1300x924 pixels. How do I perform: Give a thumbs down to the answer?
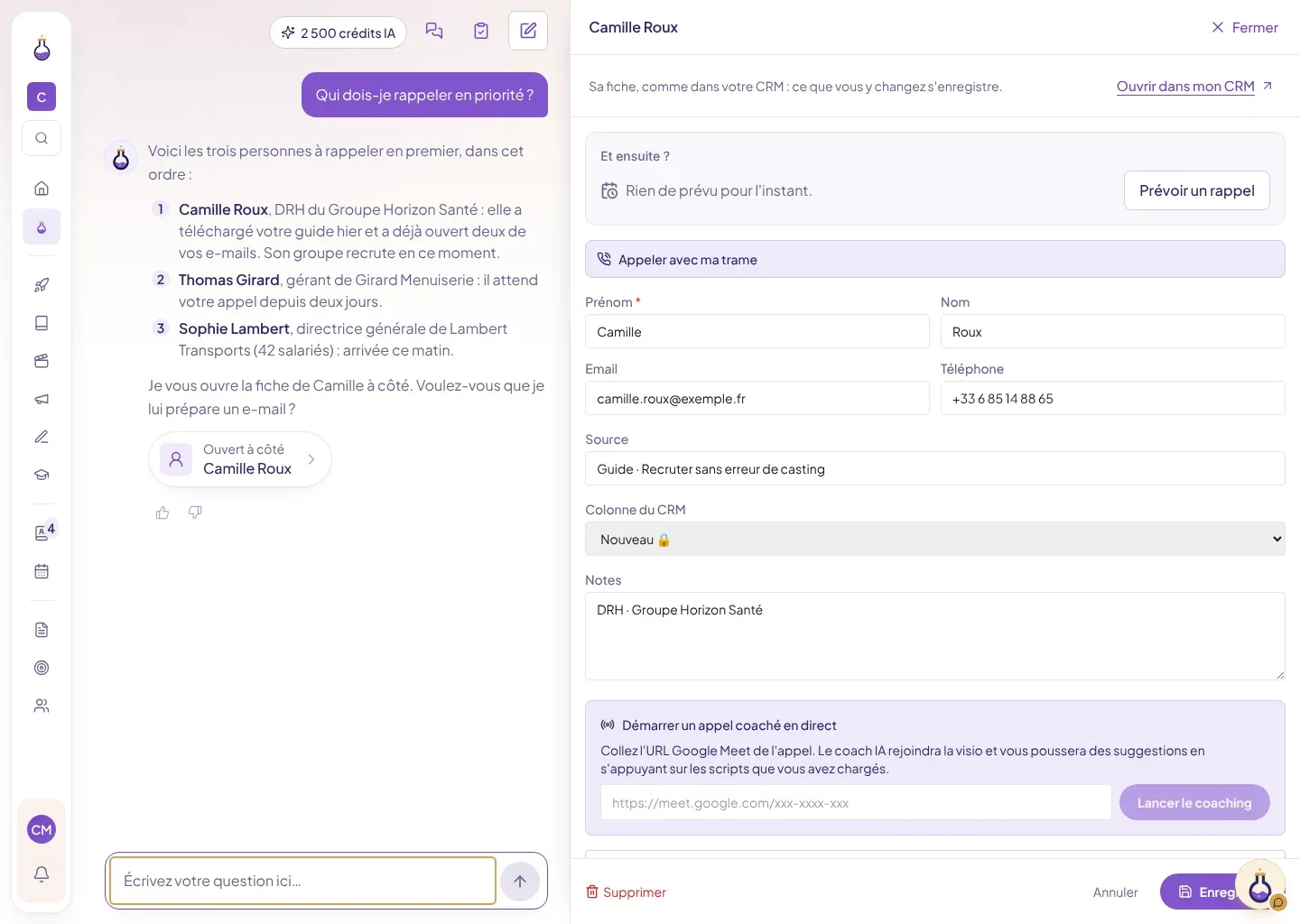click(x=195, y=513)
